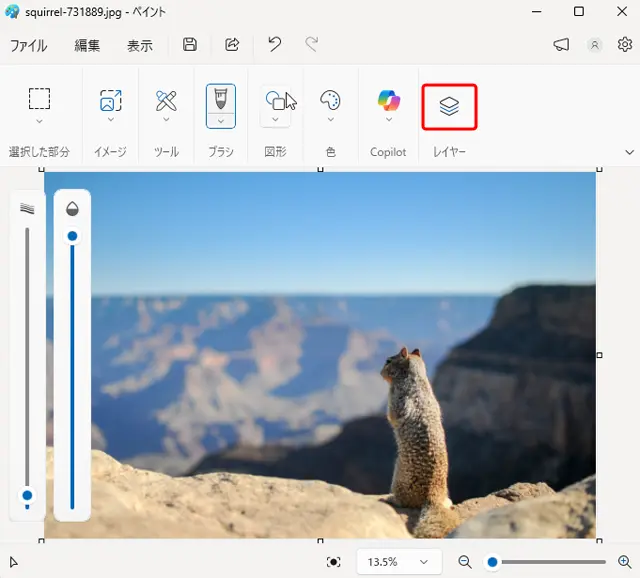Viewport: 640px width, 578px height.
Task: Open the Copilot tools
Action: coord(388,101)
